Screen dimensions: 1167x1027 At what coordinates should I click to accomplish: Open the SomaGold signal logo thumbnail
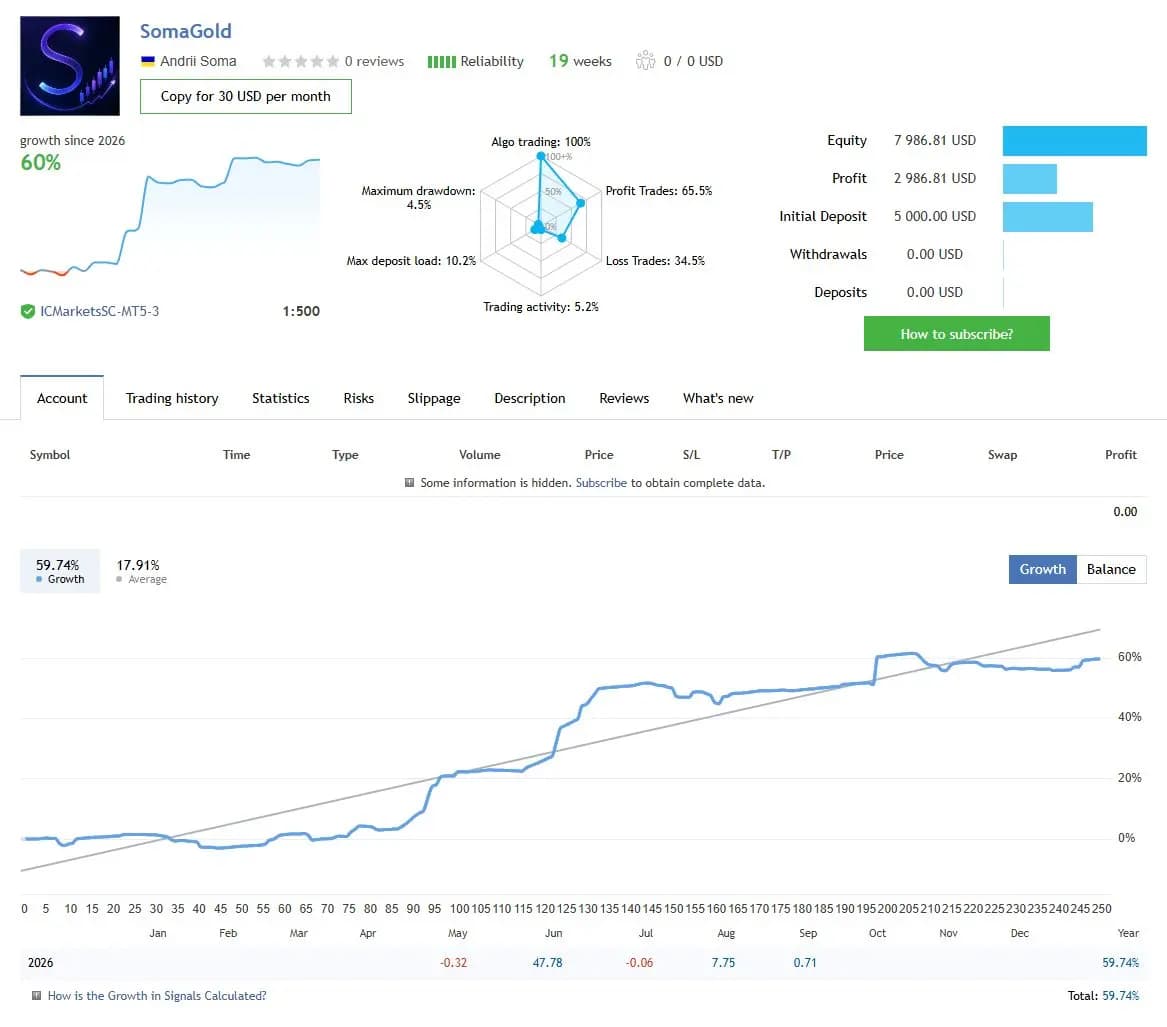pyautogui.click(x=69, y=65)
